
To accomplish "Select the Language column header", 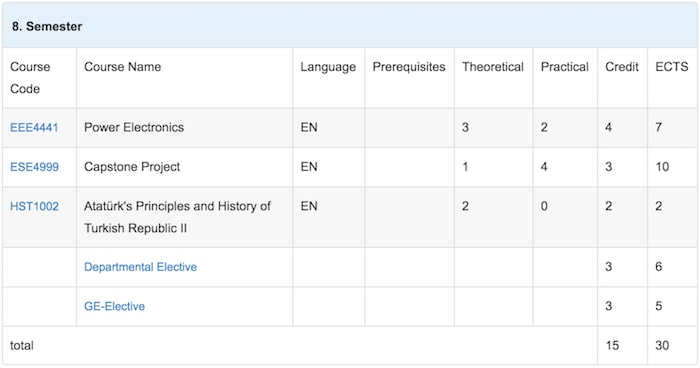I will (x=328, y=67).
